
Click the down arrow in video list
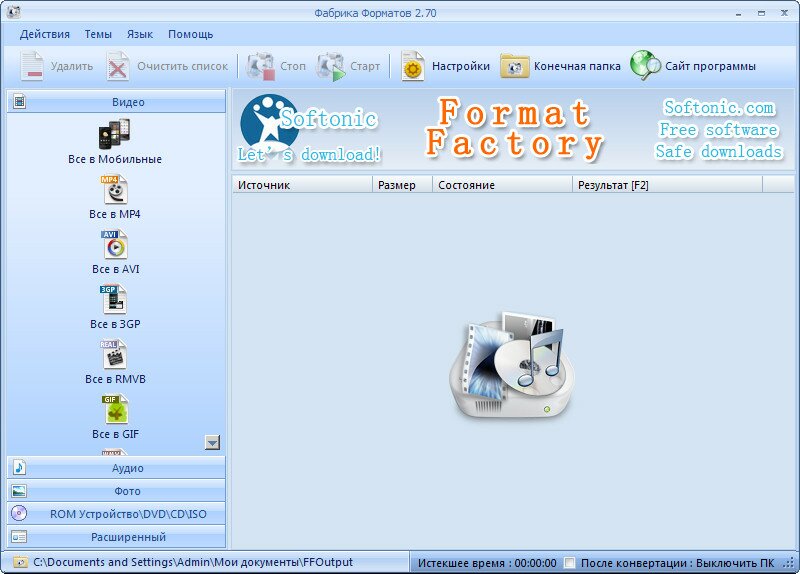(x=212, y=442)
